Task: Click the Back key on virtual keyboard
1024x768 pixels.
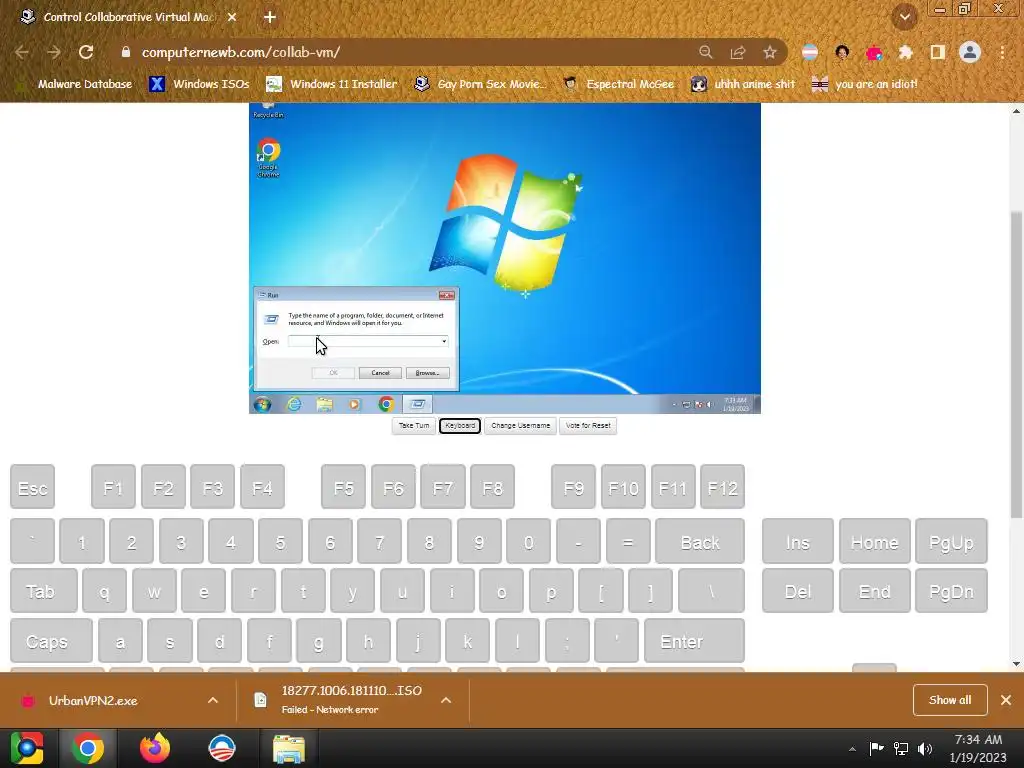Action: [x=700, y=541]
